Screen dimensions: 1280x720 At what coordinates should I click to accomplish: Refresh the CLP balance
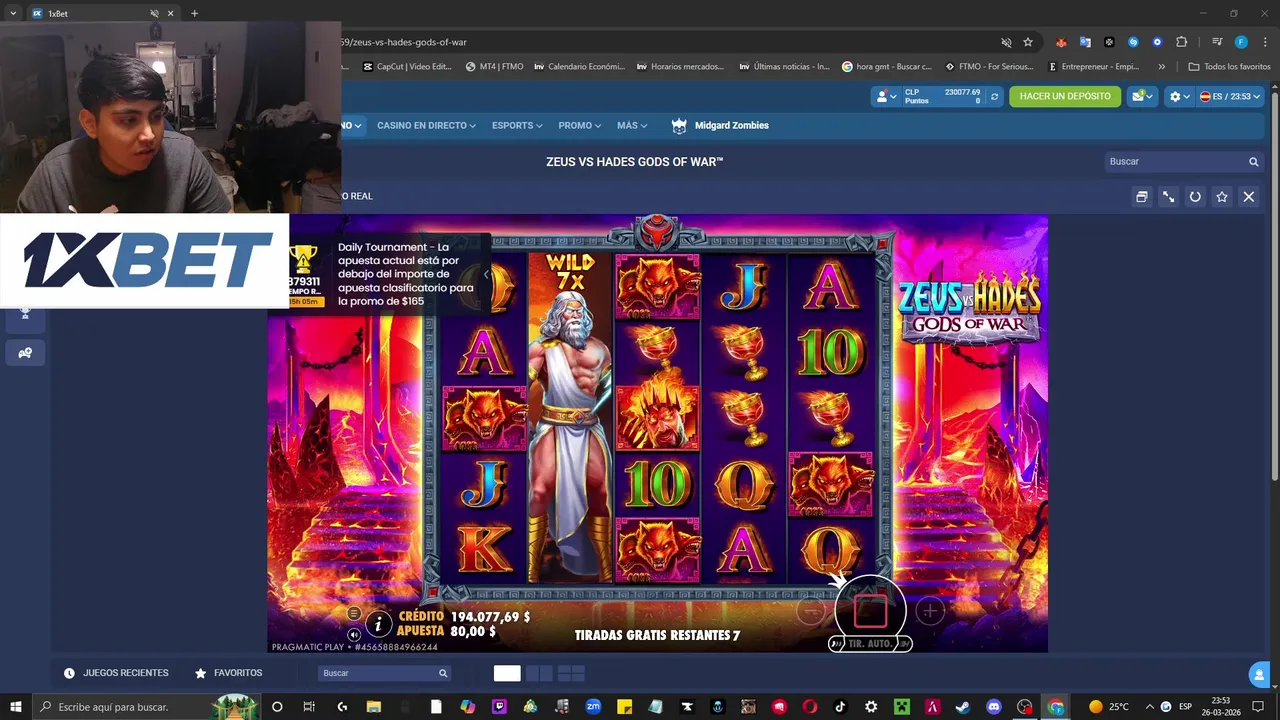994,97
